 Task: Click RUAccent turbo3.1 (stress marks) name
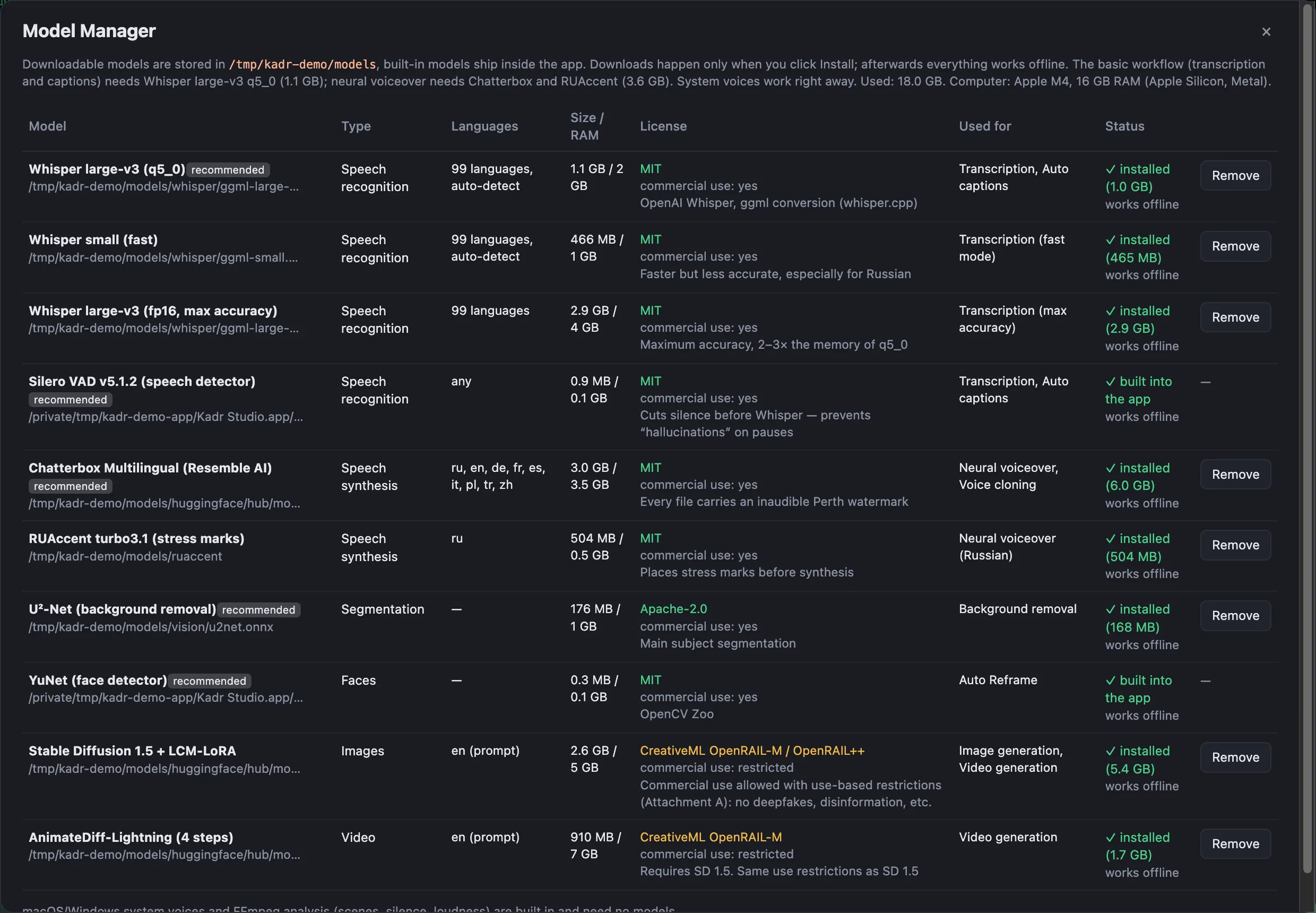pyautogui.click(x=136, y=539)
